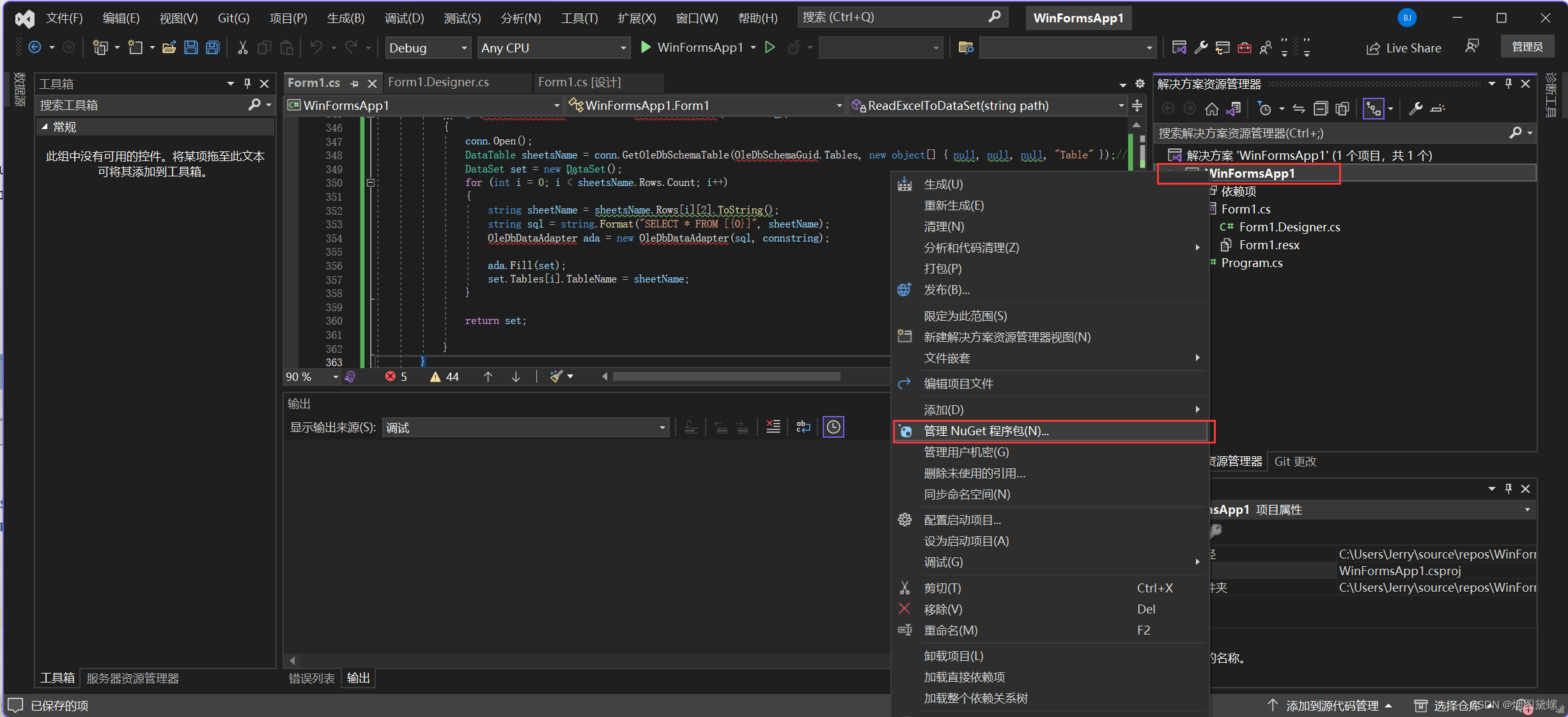Start without debugging using the hollow green arrow
This screenshot has width=1568, height=717.
[770, 47]
